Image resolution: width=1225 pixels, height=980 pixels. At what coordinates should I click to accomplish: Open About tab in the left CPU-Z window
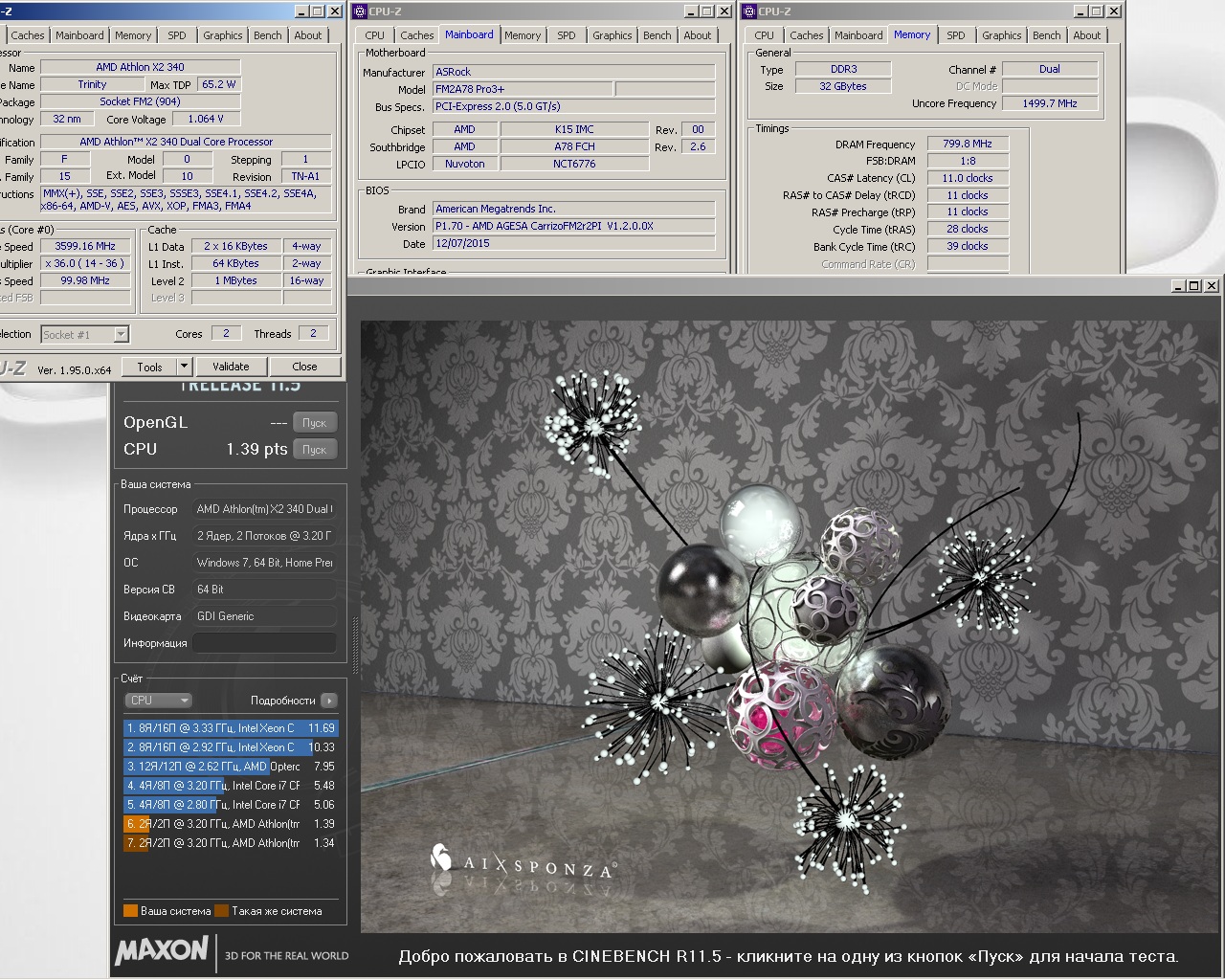coord(308,35)
